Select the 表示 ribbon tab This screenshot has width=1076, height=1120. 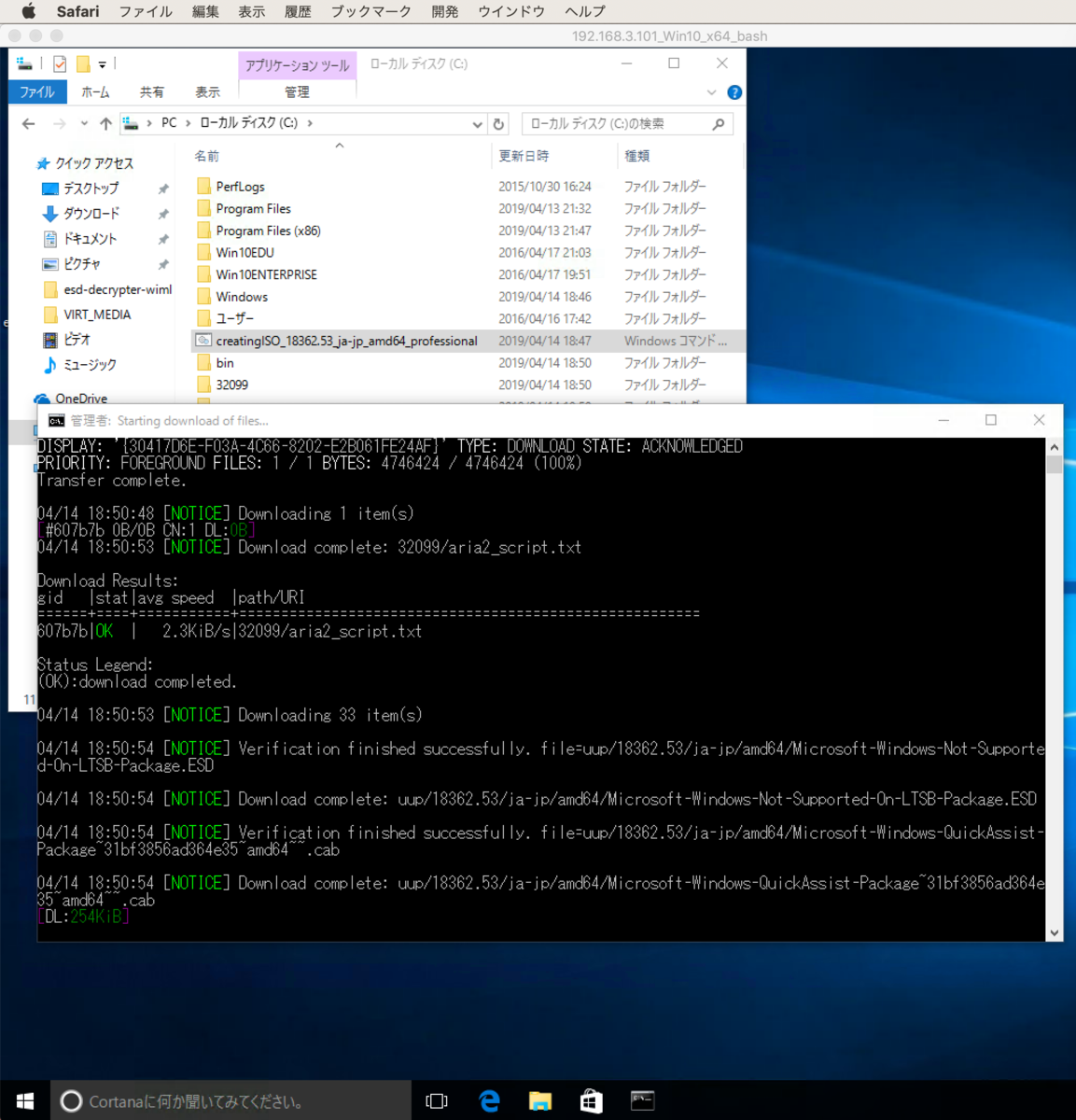[x=207, y=91]
